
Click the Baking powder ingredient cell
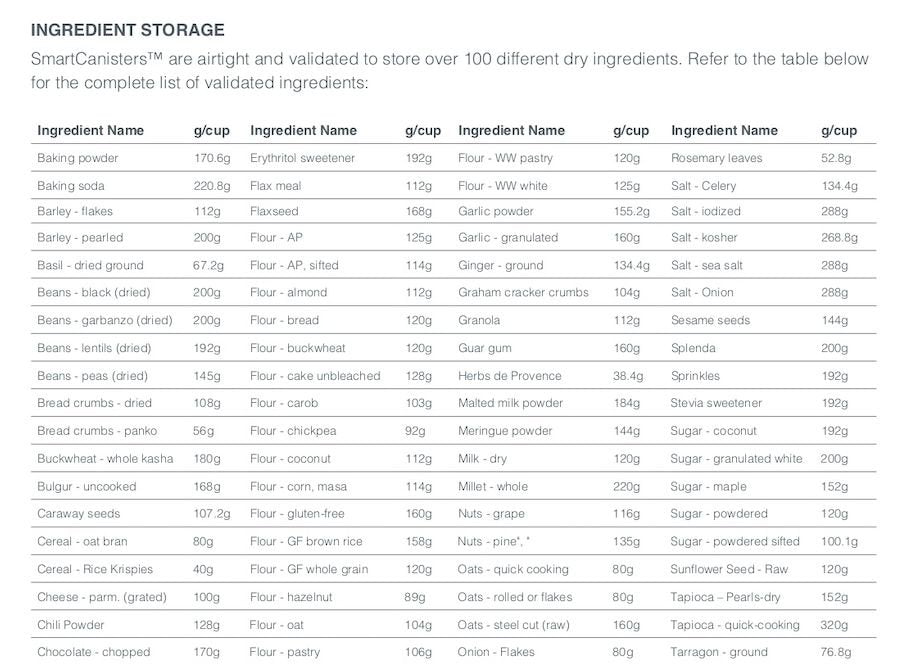click(x=77, y=158)
